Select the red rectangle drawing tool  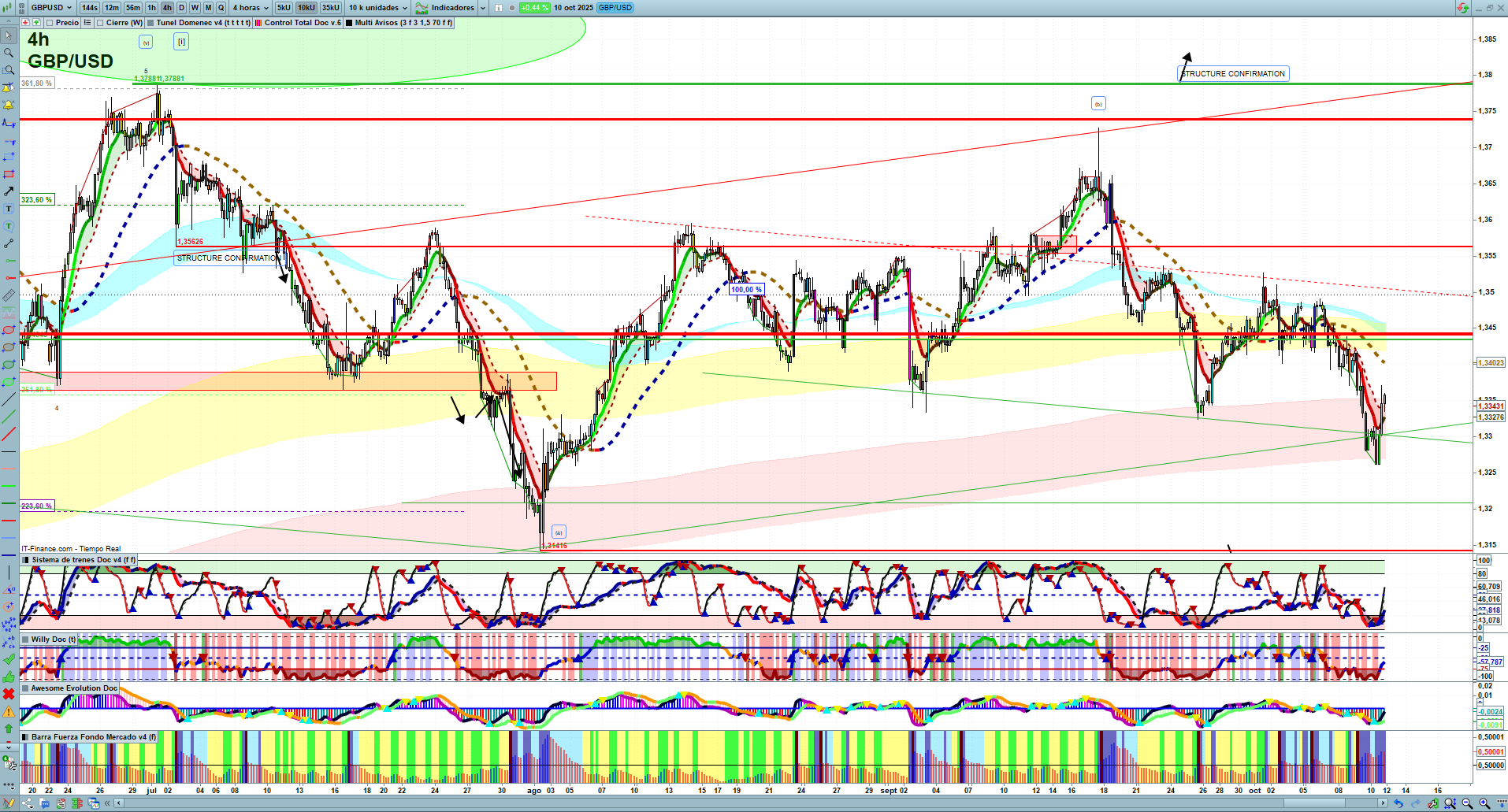(x=9, y=174)
